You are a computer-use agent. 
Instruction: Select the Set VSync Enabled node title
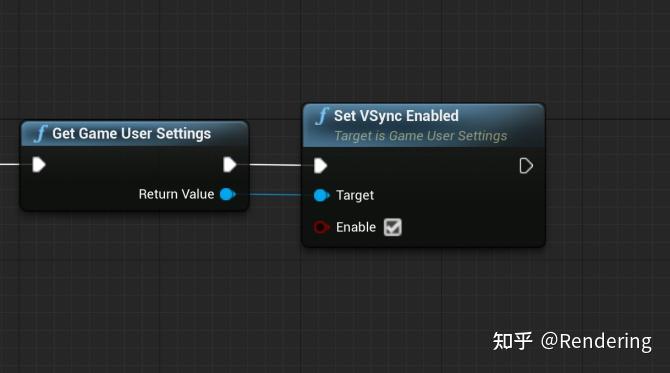tap(396, 116)
